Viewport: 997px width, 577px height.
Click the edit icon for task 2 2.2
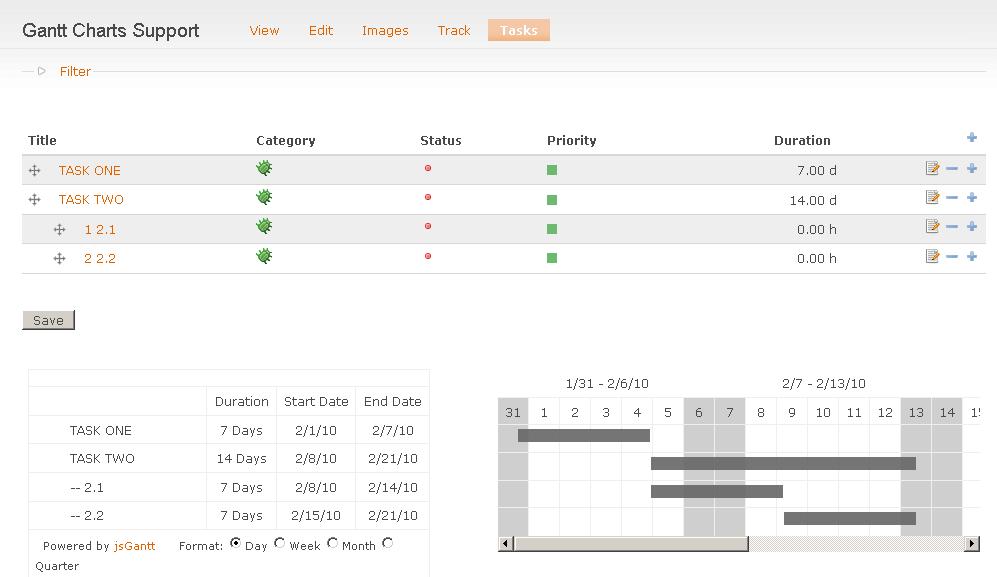tap(932, 257)
